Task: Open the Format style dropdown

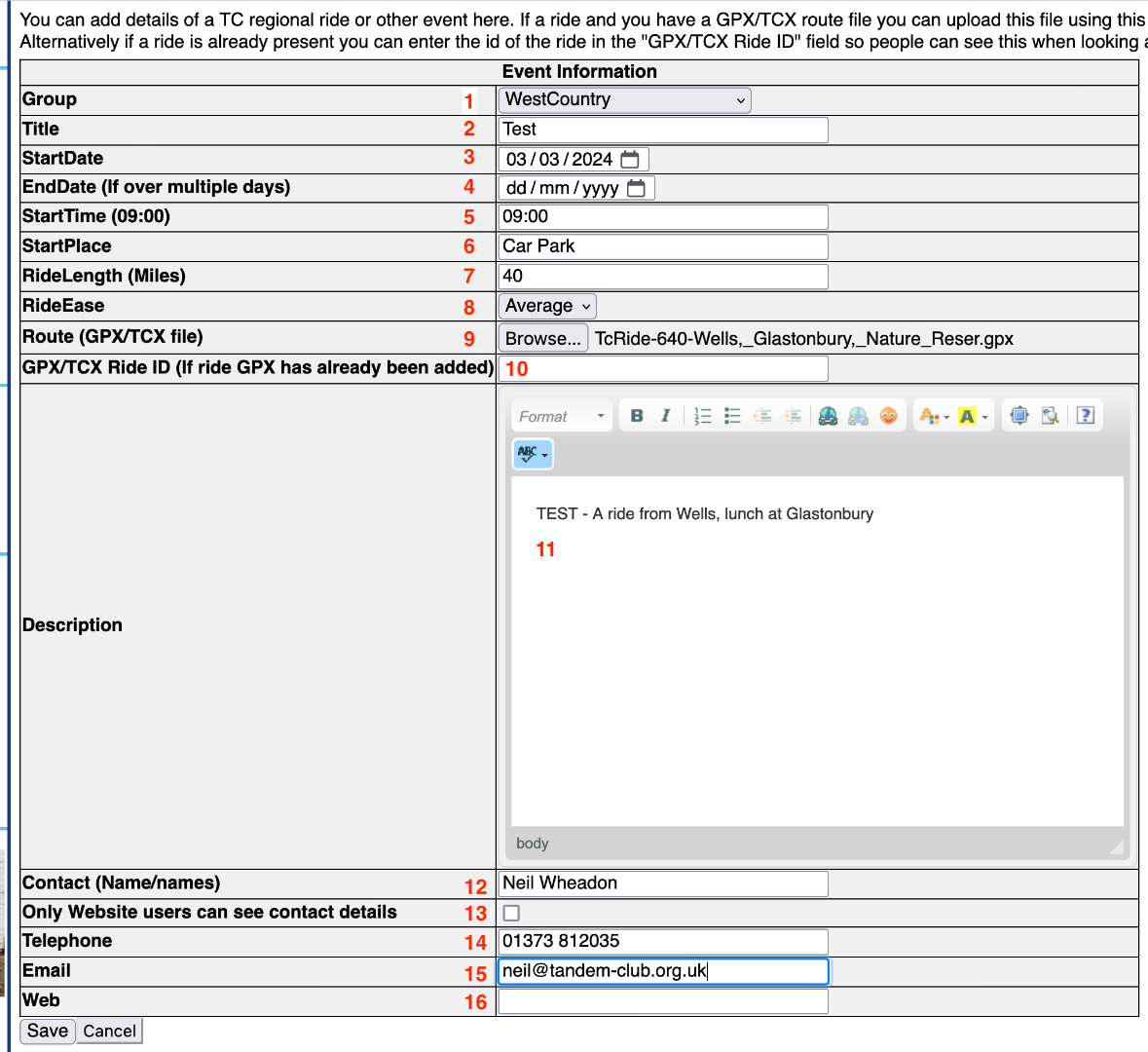Action: (561, 417)
